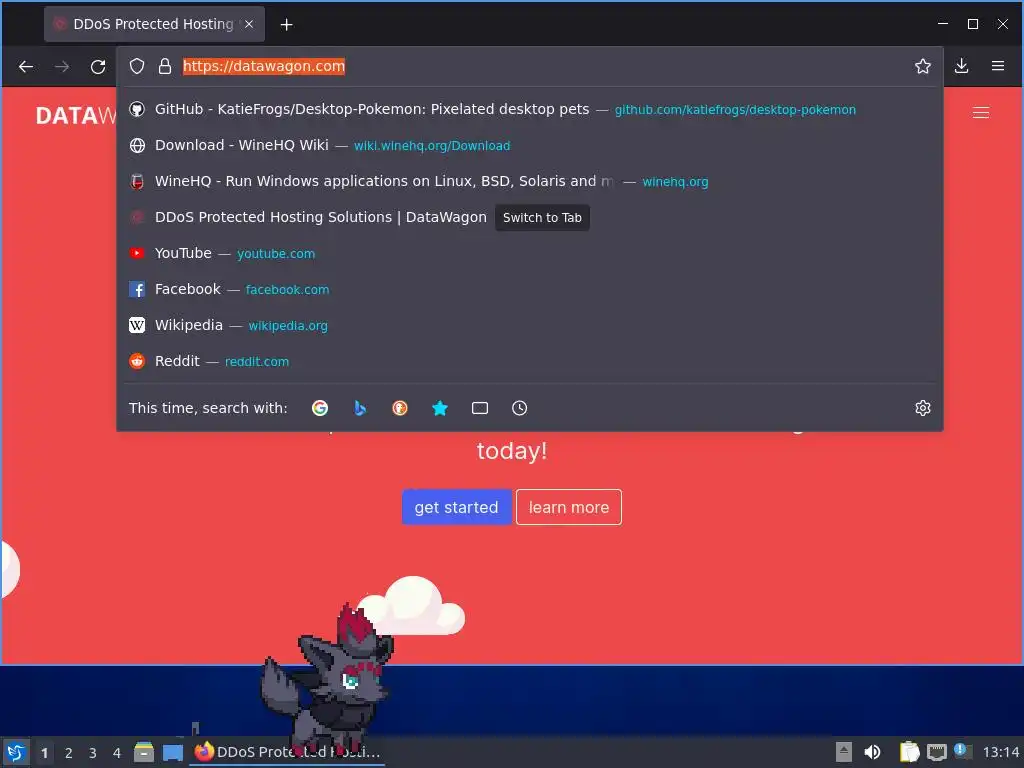1024x768 pixels.
Task: Minimize the Firefox window
Action: 943,24
